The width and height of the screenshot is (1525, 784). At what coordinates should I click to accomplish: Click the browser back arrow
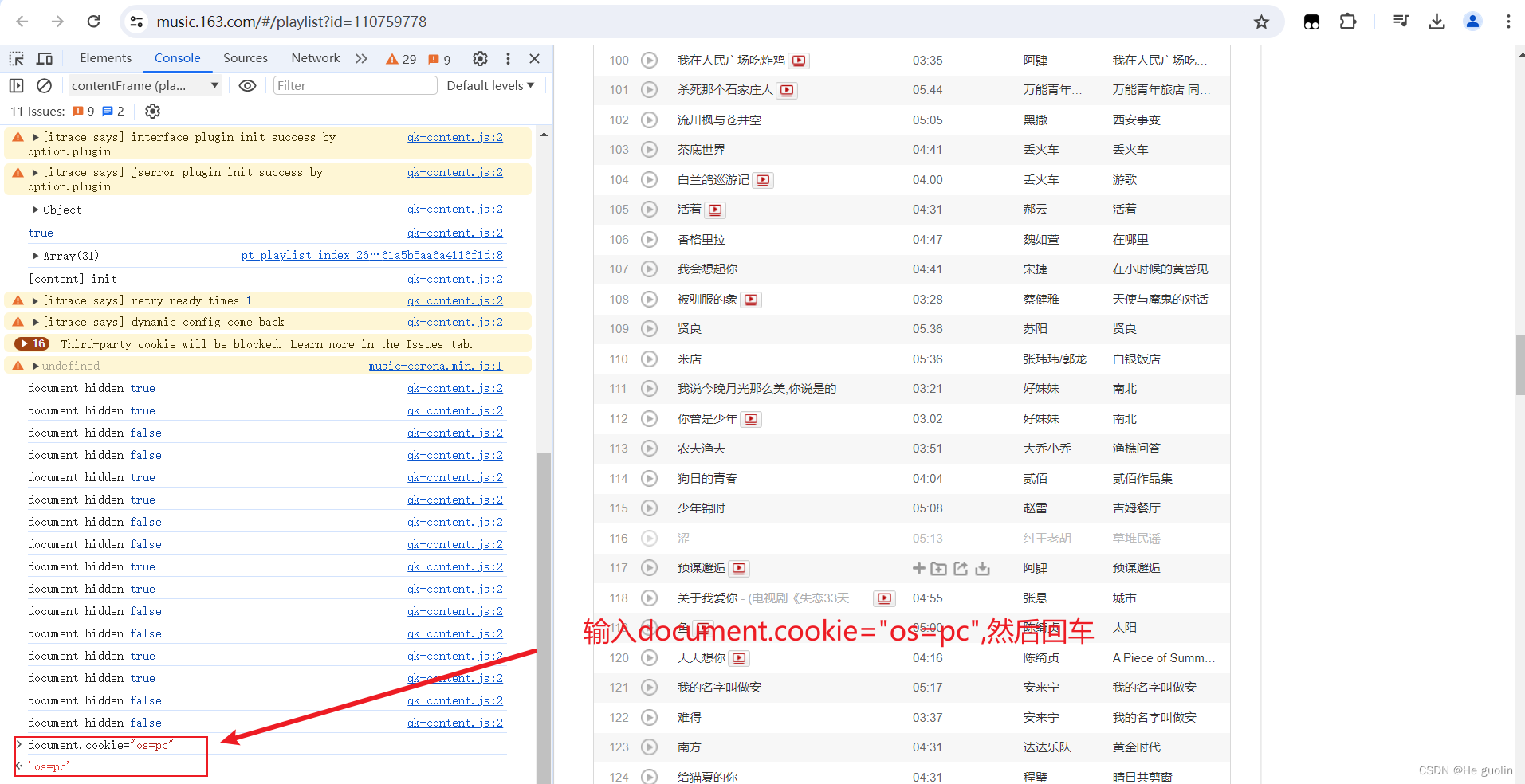22,22
